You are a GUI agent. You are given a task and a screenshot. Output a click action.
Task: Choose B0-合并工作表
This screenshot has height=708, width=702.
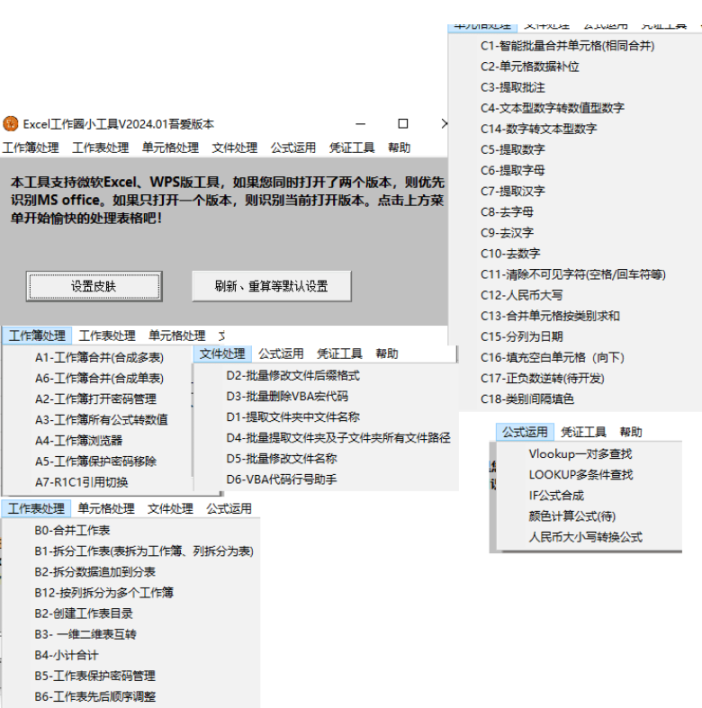point(72,531)
